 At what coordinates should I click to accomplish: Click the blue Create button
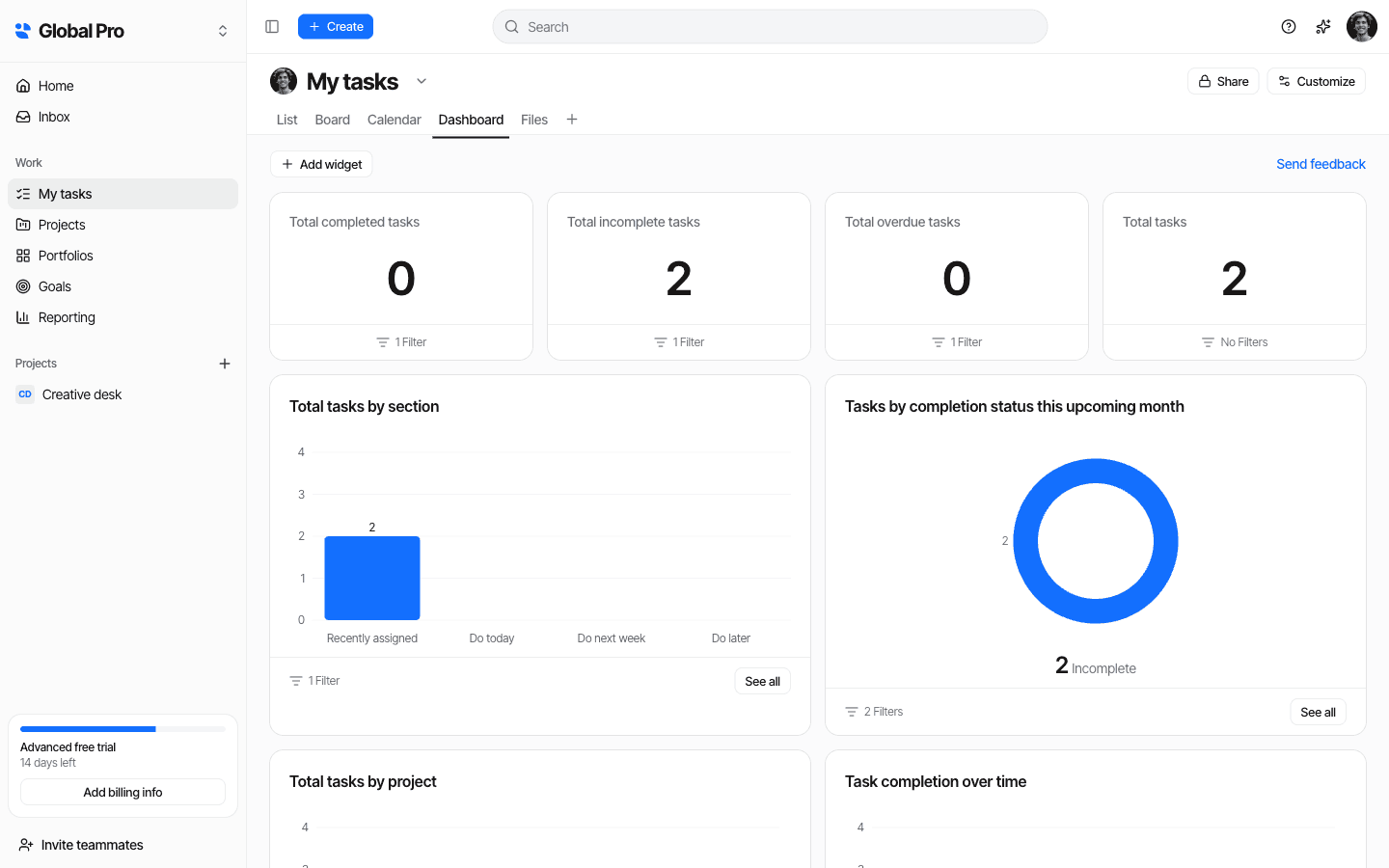tap(336, 27)
